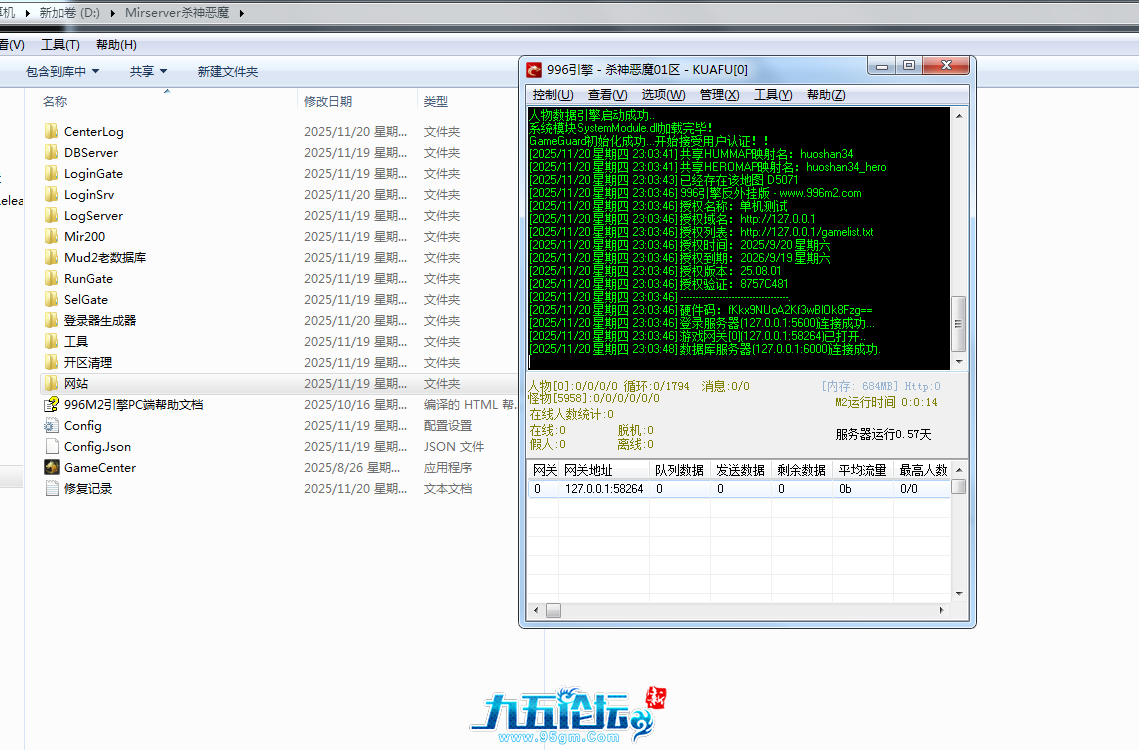Expand the 共享 dropdown in toolbar

pos(148,71)
